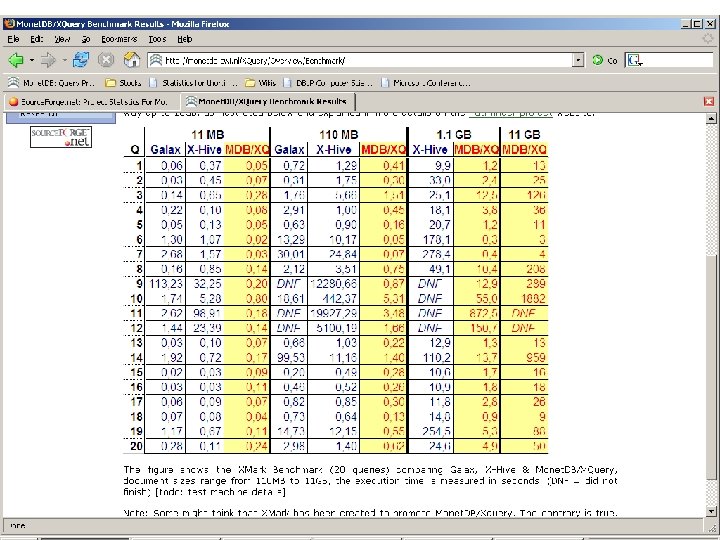Viewport: 720px width, 540px height.
Task: Open the Back button history dropdown arrow
Action: pyautogui.click(x=32, y=60)
